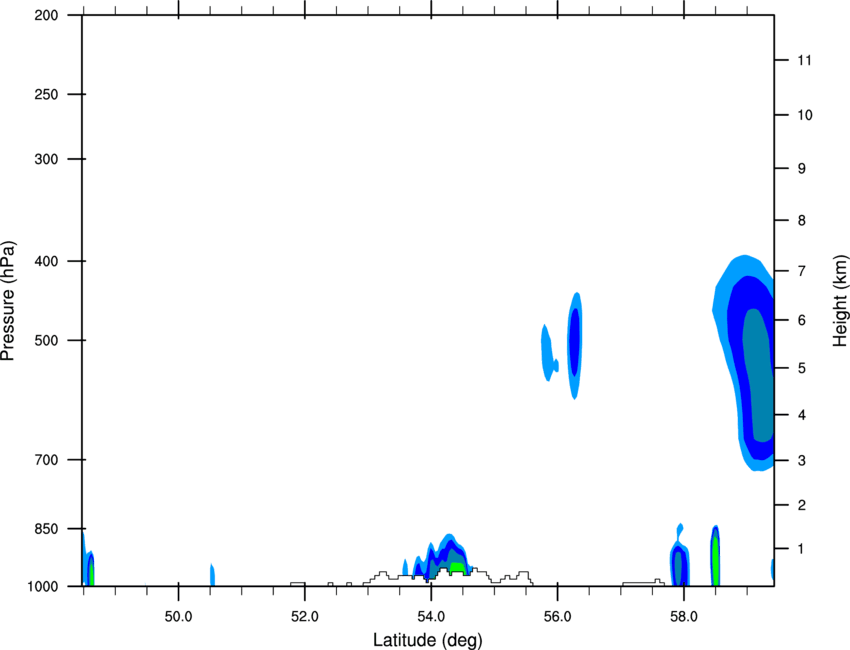Screen dimensions: 850x650
Task: Click the narrow dark blue contour at 56.3° latitude
Action: coord(574,342)
